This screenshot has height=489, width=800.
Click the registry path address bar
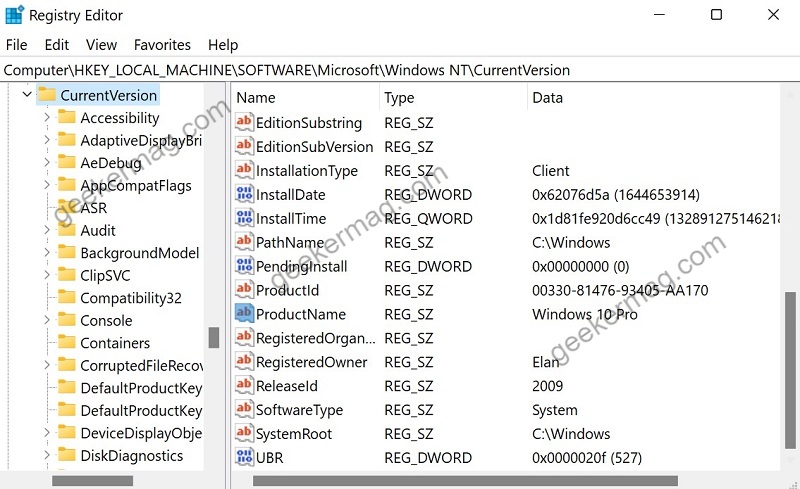[x=400, y=70]
